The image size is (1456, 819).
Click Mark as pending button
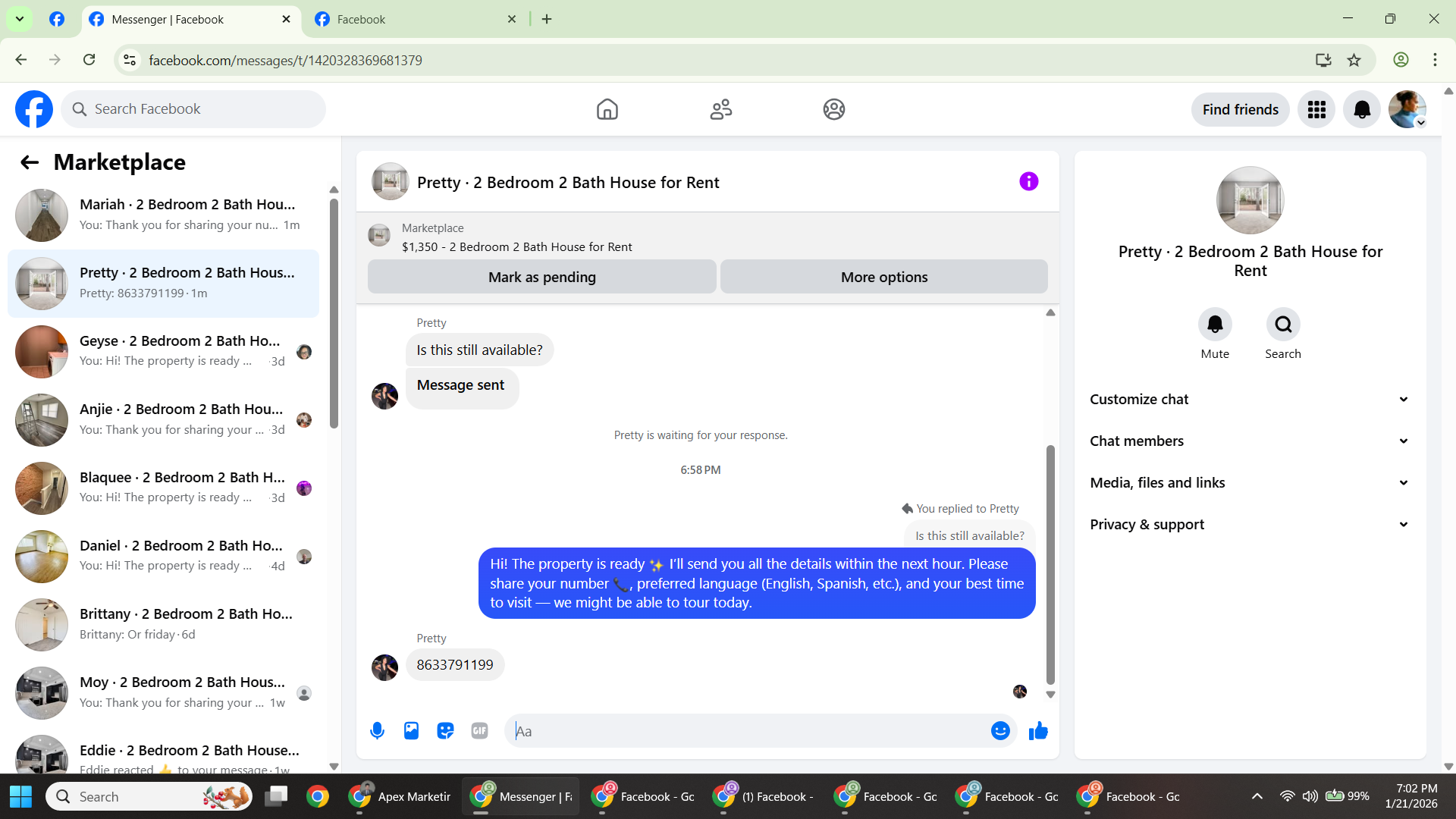tap(541, 278)
